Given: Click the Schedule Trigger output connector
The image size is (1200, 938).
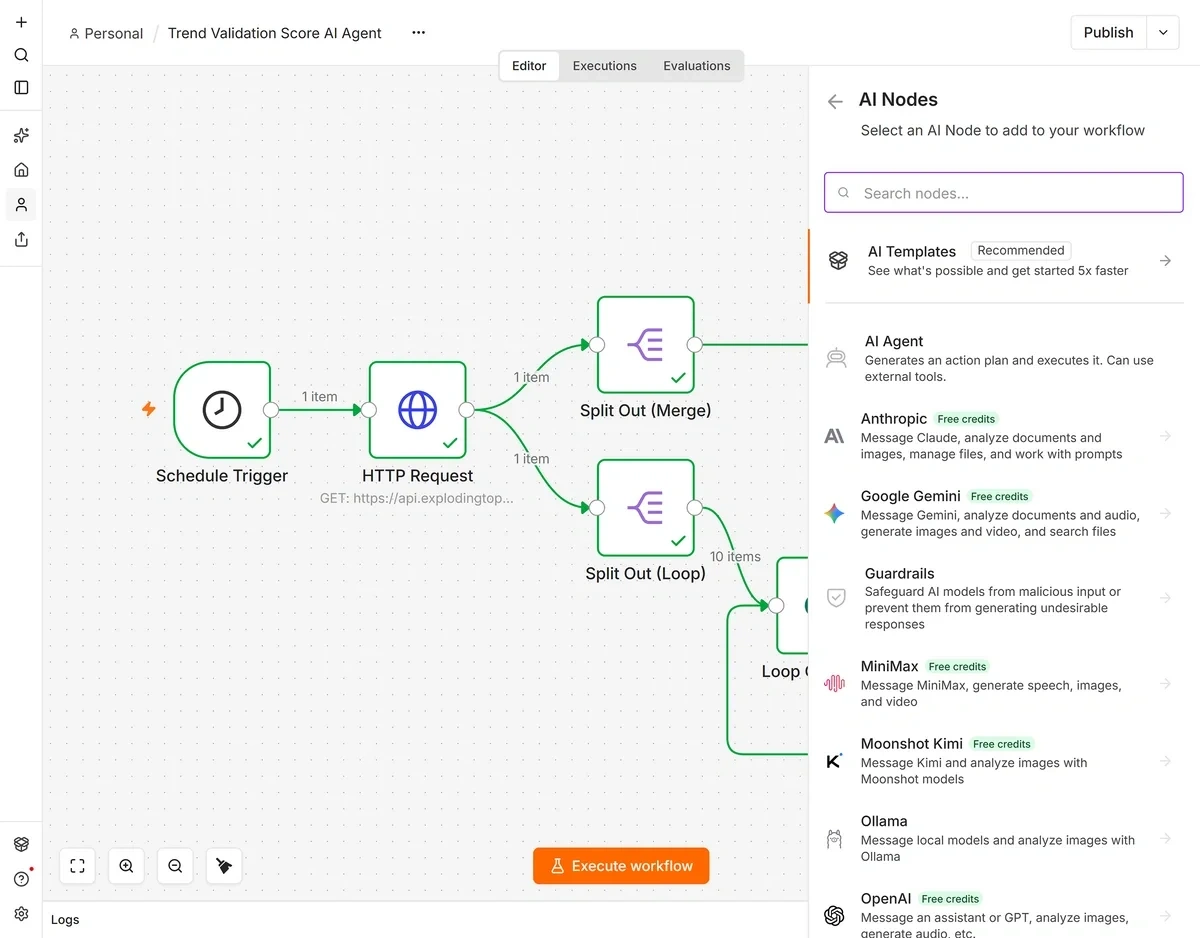Looking at the screenshot, I should click(x=270, y=410).
